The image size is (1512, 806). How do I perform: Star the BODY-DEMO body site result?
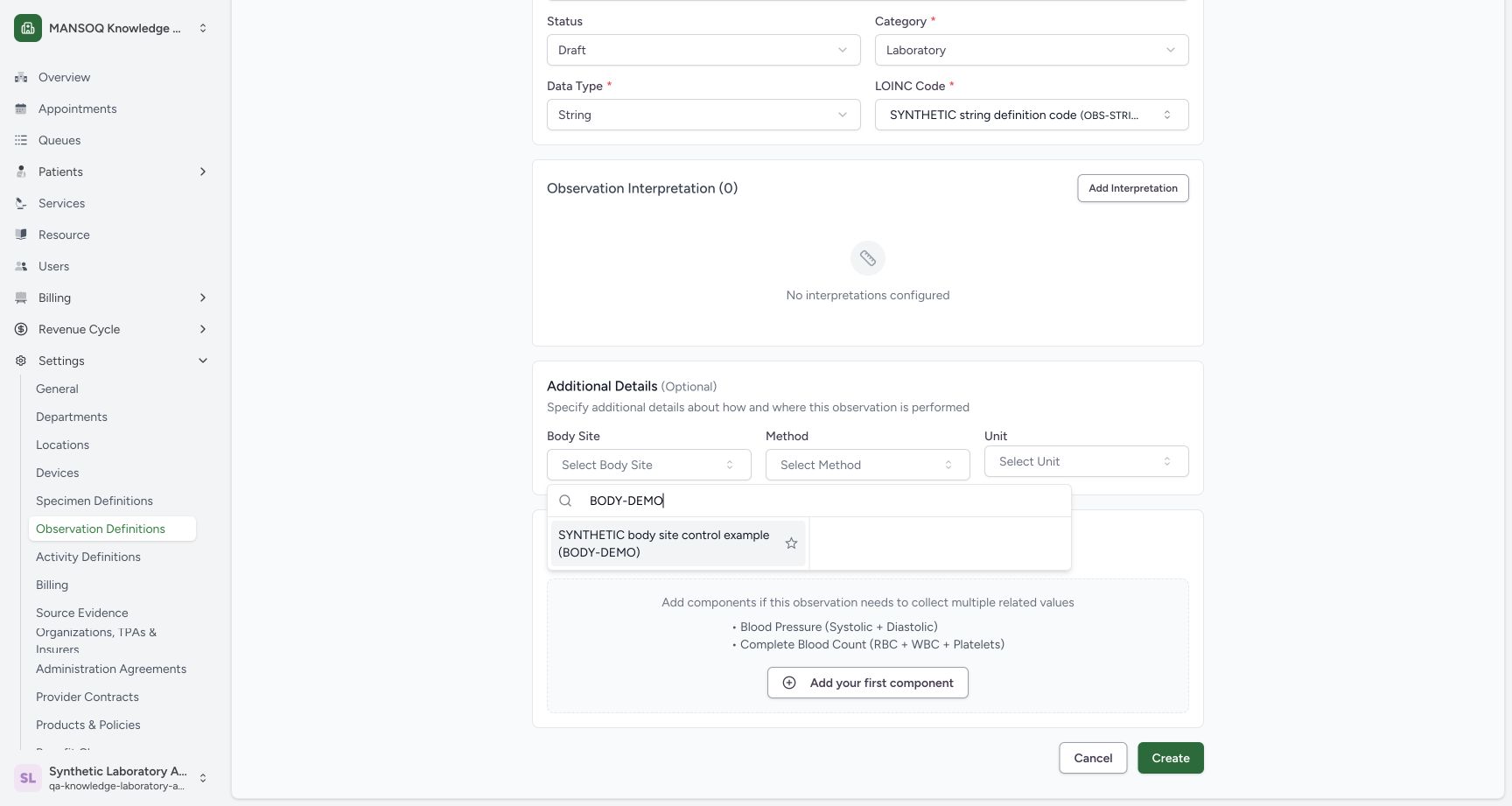(791, 543)
